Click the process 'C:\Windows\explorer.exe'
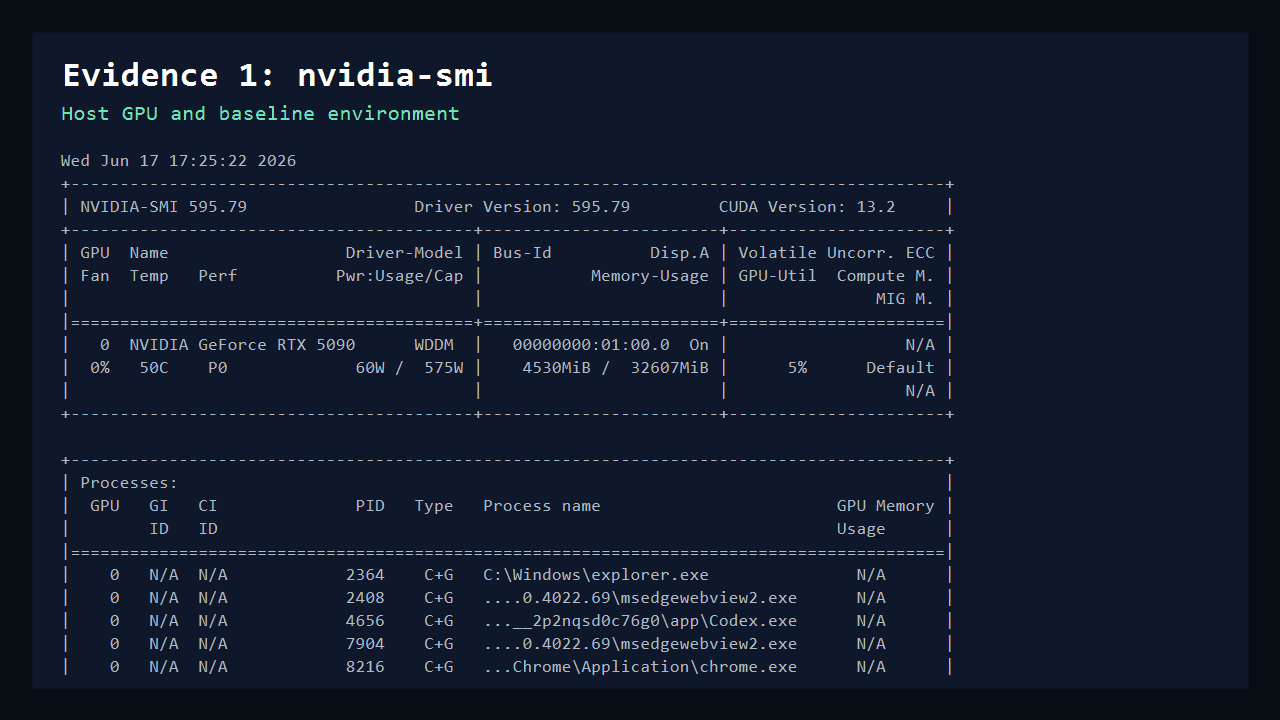 [x=596, y=575]
